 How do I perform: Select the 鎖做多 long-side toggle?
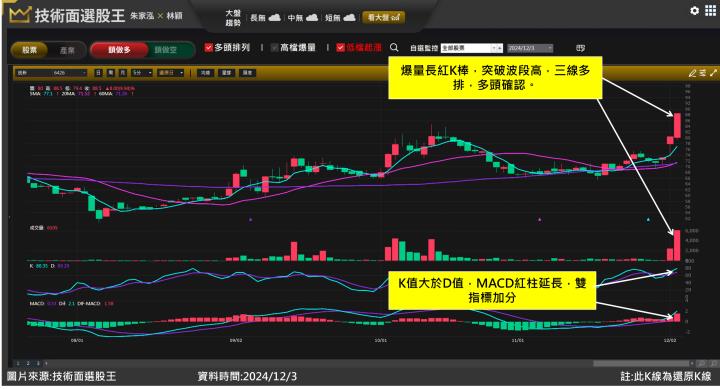[119, 50]
